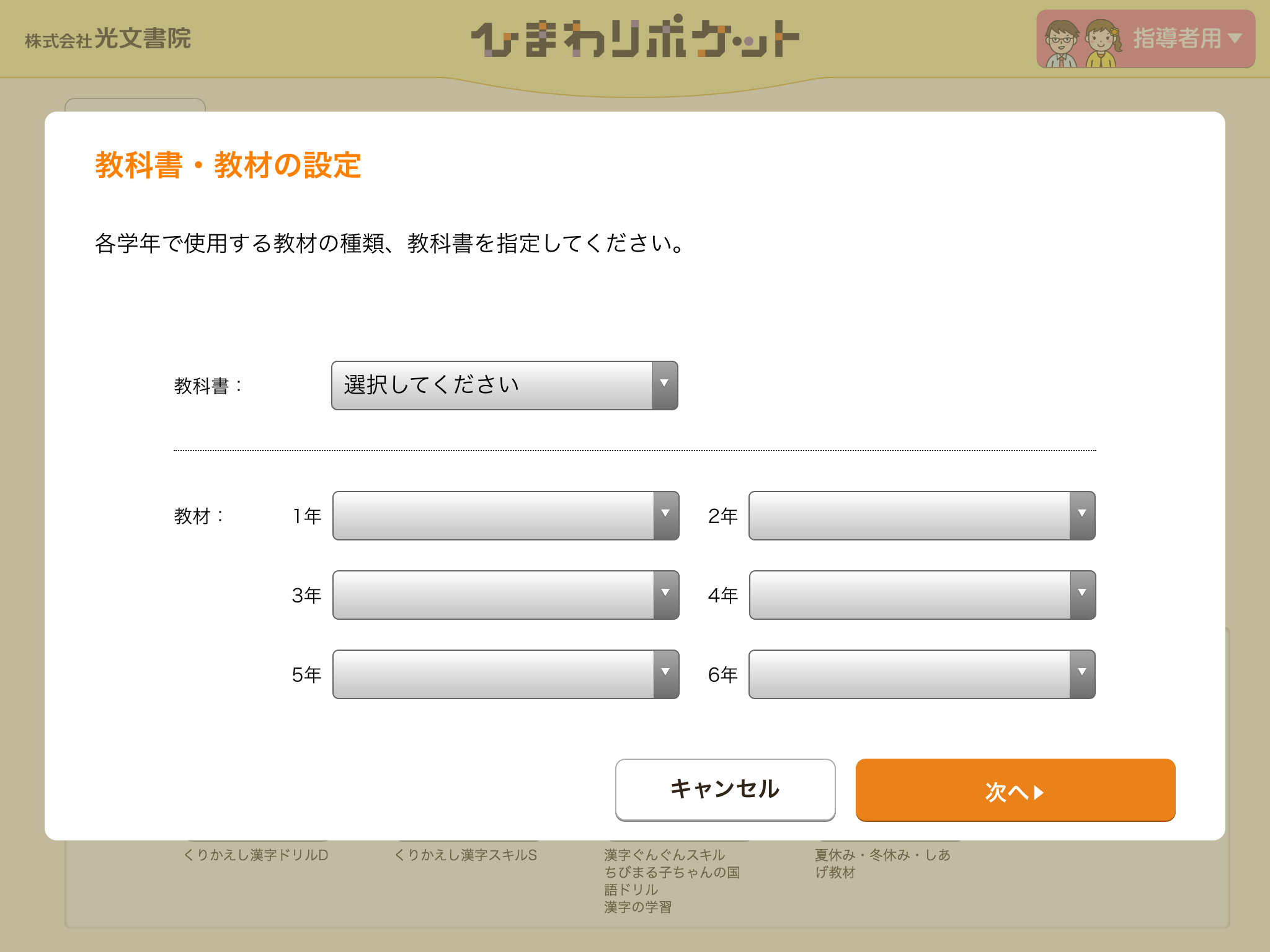Image resolution: width=1270 pixels, height=952 pixels.
Task: Open the 指導者用 user menu
Action: 1146,38
